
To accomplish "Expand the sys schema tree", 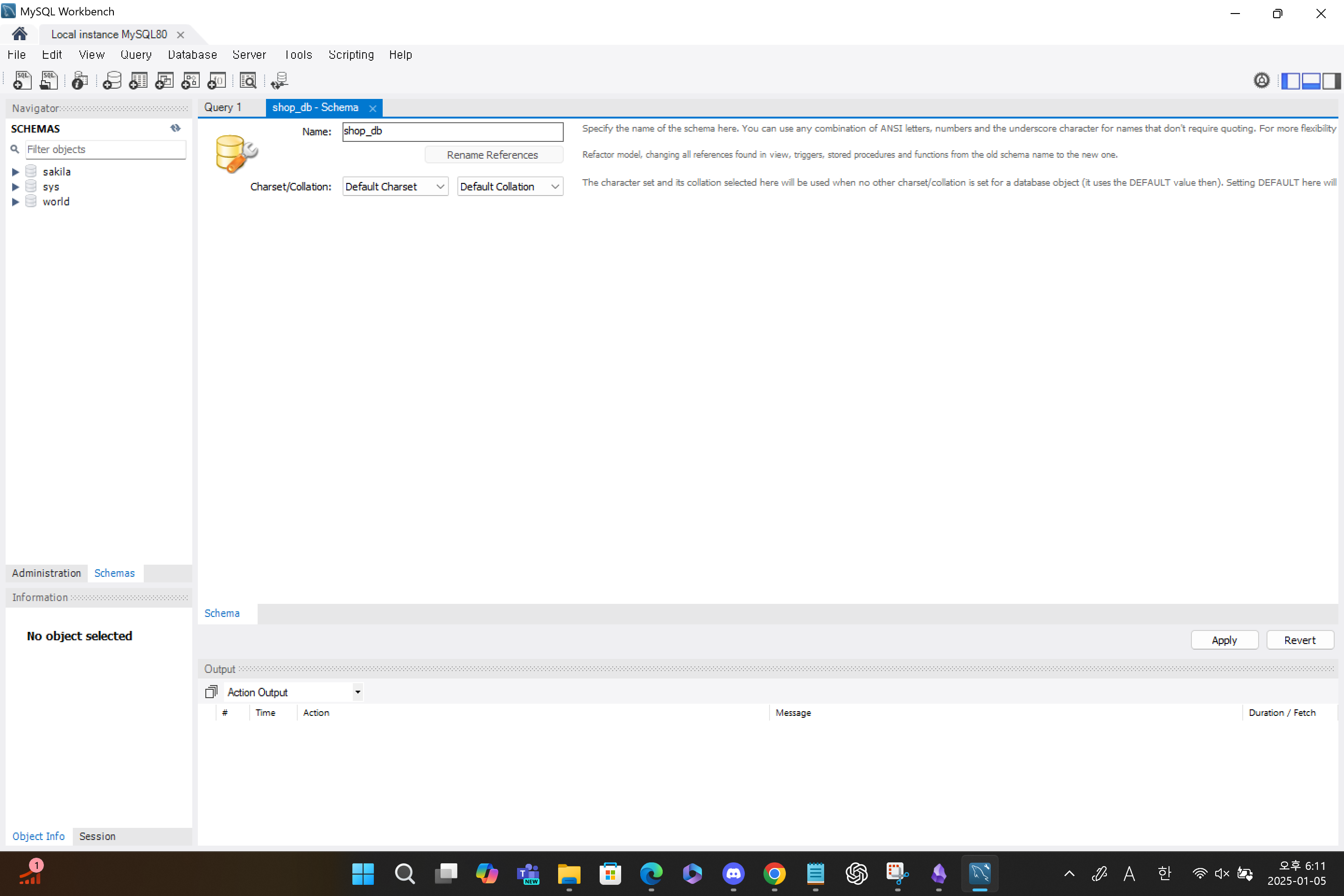I will tap(15, 186).
